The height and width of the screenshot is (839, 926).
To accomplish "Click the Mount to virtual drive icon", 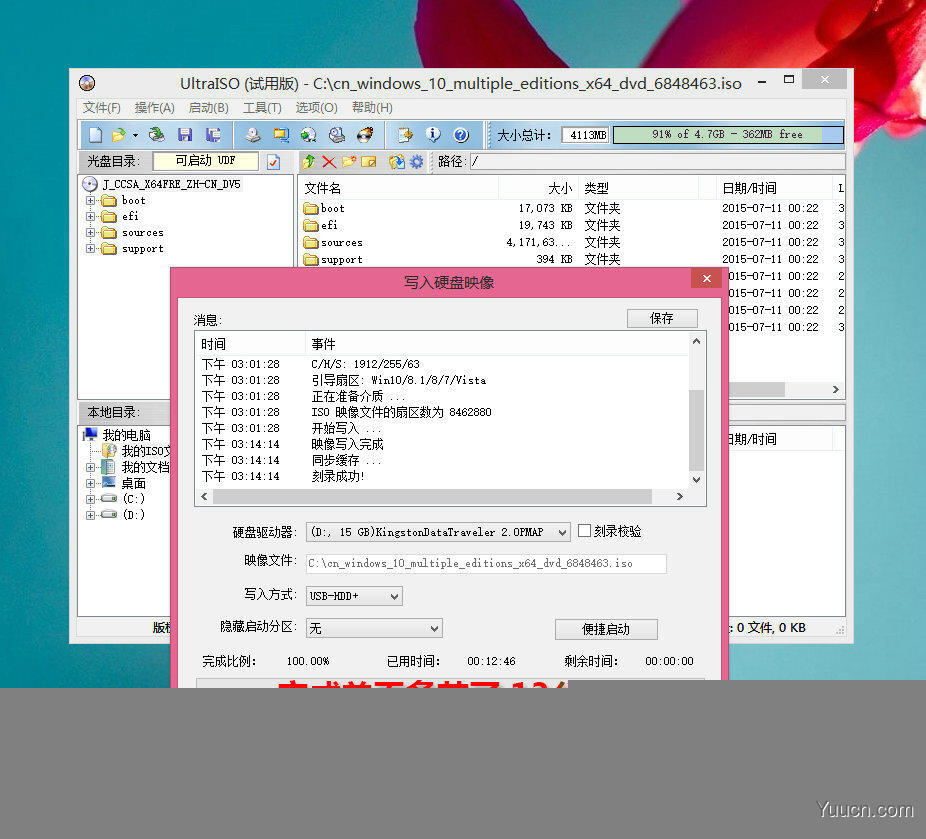I will click(337, 135).
